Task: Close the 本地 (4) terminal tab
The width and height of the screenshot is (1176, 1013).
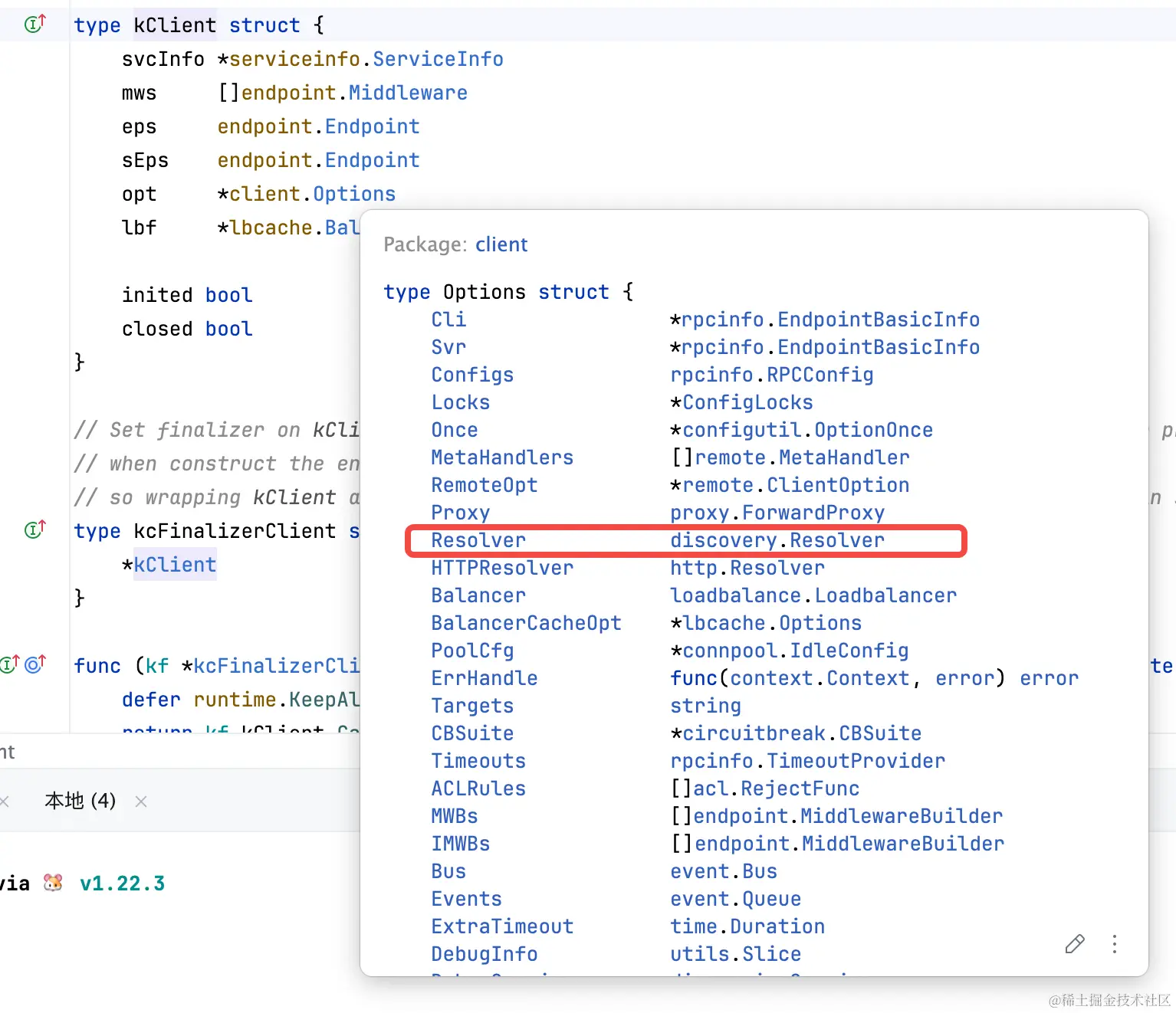Action: [x=141, y=802]
